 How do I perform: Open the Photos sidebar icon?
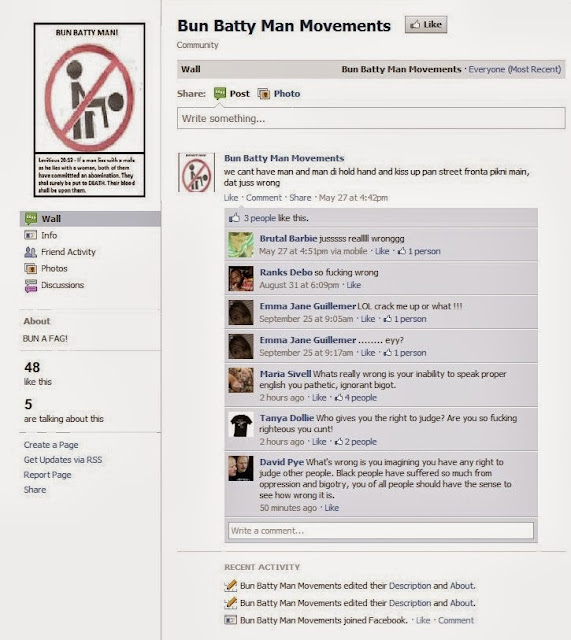[31, 269]
